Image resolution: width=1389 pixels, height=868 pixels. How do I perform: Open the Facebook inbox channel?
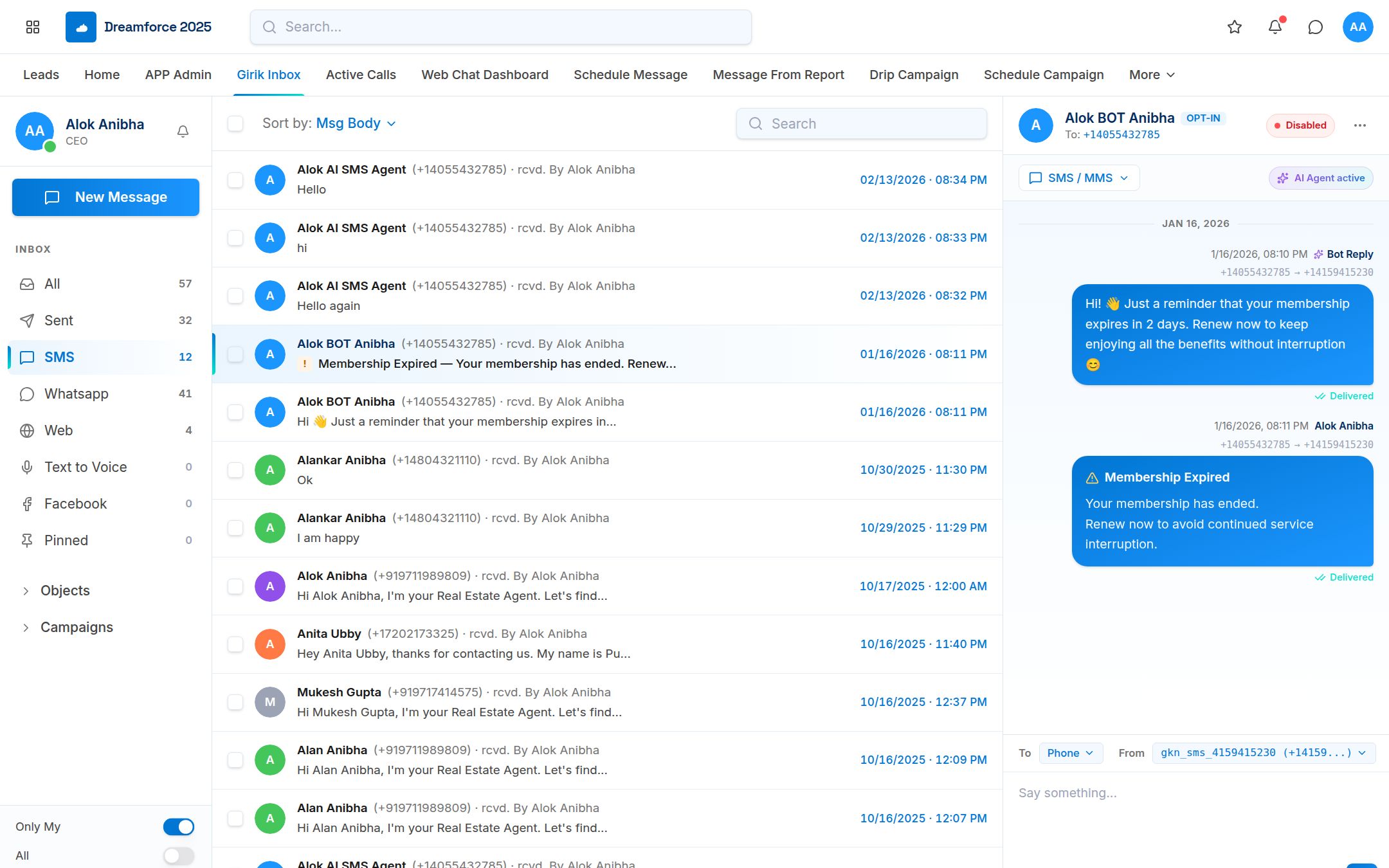tap(105, 503)
